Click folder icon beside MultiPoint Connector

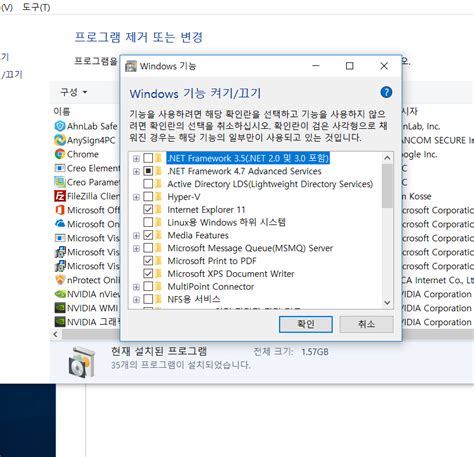158,286
